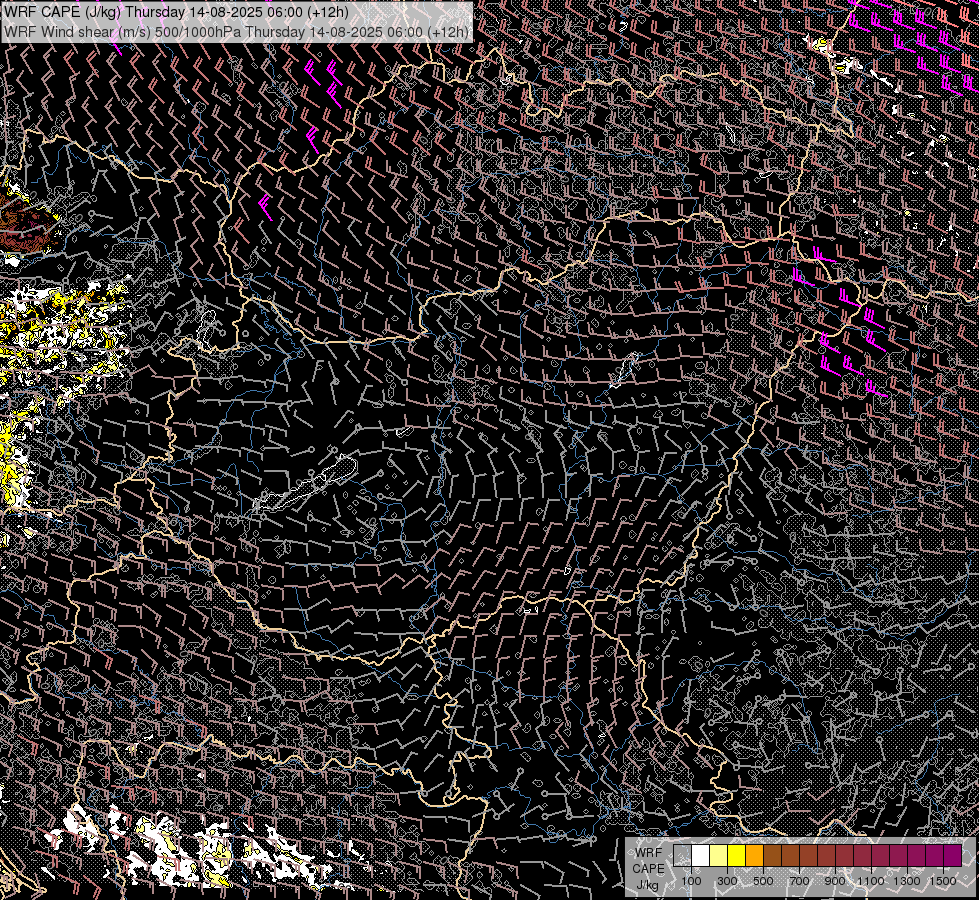Click the pale yellow swatch in the CAPE legend
Image resolution: width=979 pixels, height=900 pixels.
pos(719,856)
